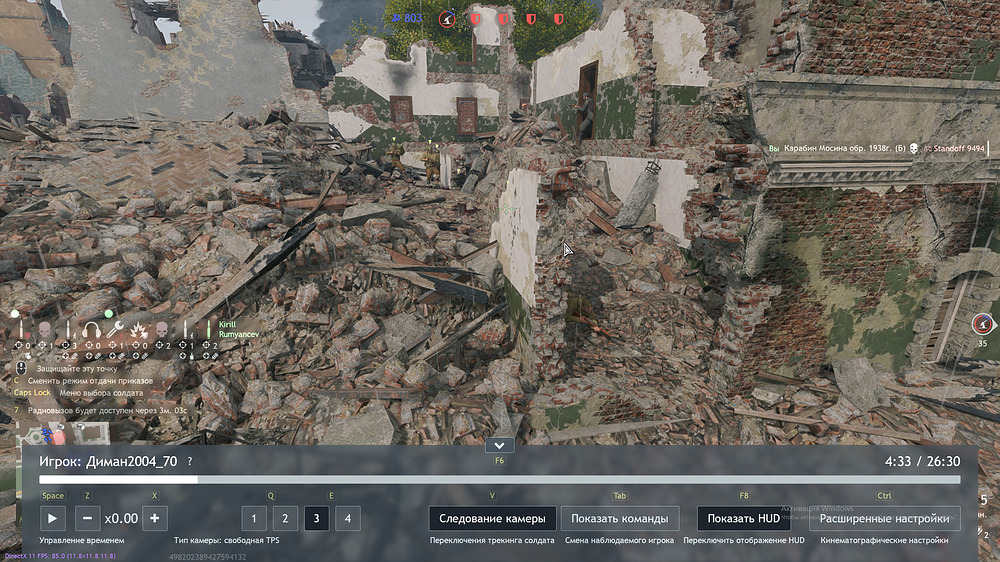
Task: Click the blue reinforcement tickets icon near 803
Action: [x=397, y=18]
